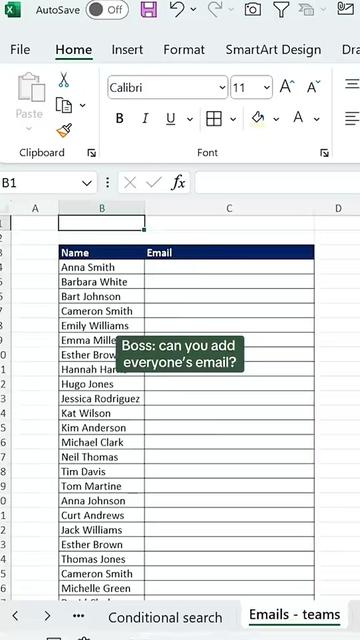The image size is (360, 640).
Task: Select the Michelle Green cell
Action: click(x=102, y=589)
